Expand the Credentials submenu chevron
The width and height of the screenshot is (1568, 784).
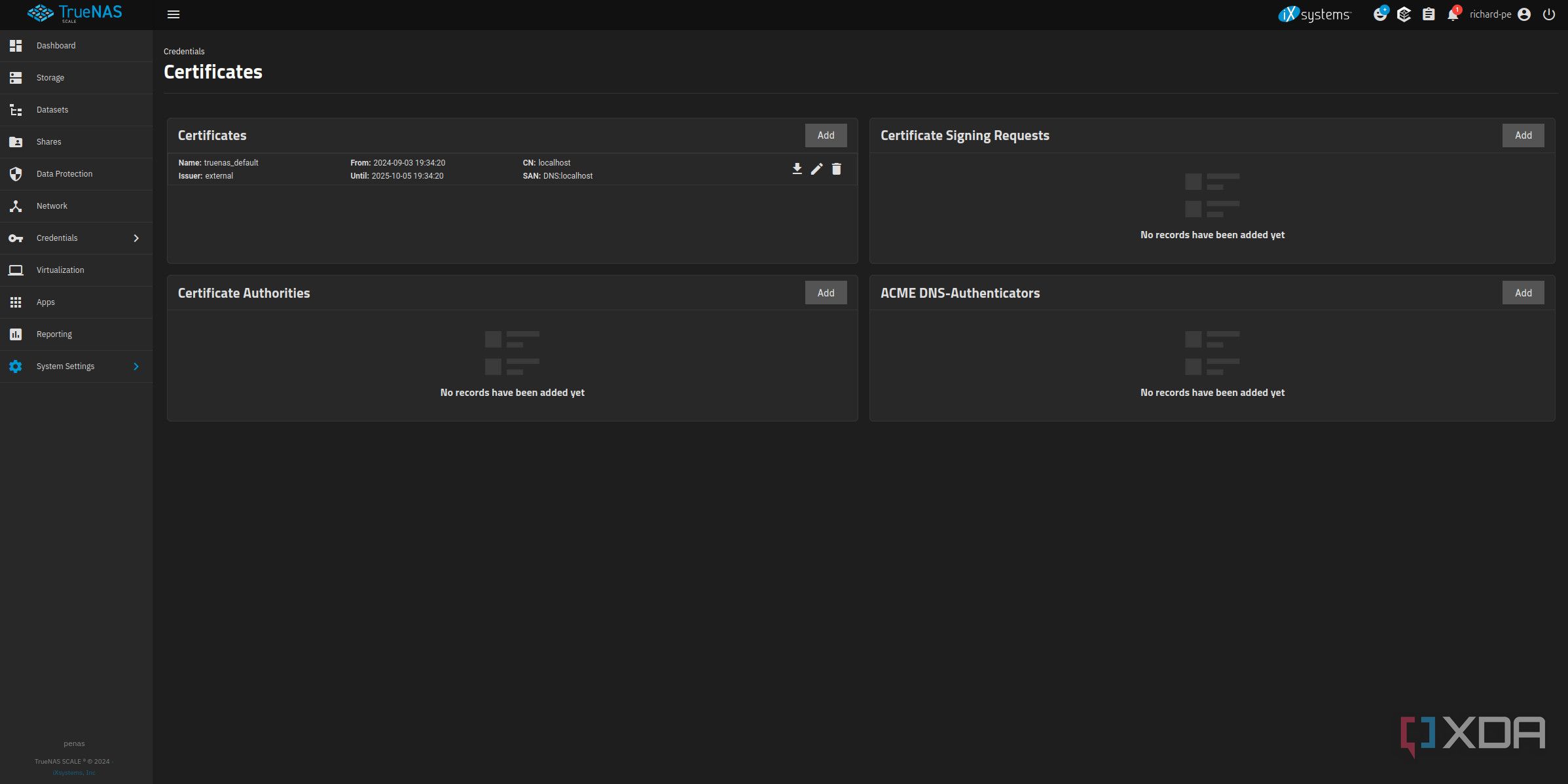pyautogui.click(x=136, y=238)
